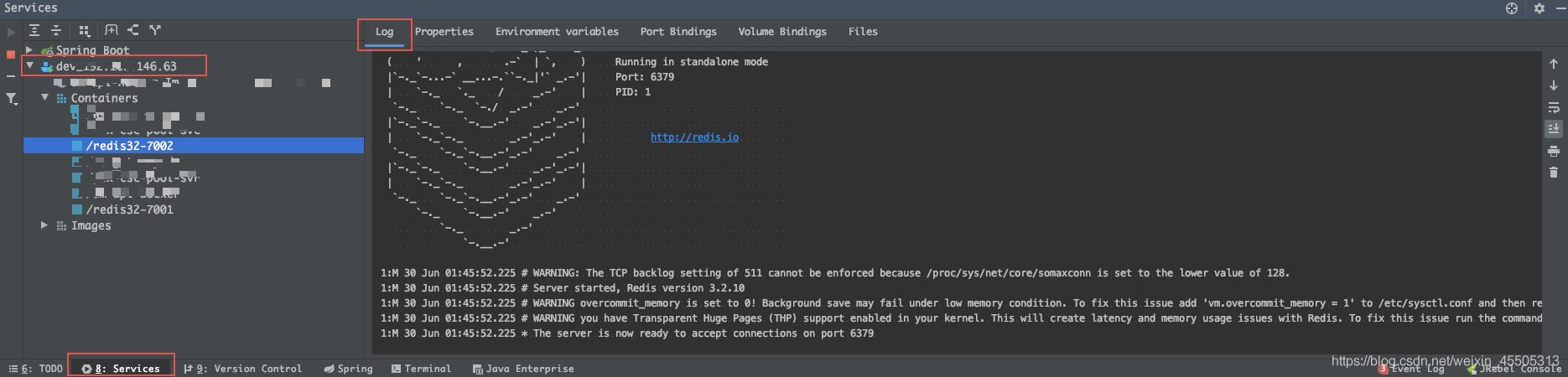Open the services Filter icon
This screenshot has height=377, width=1568.
point(11,99)
